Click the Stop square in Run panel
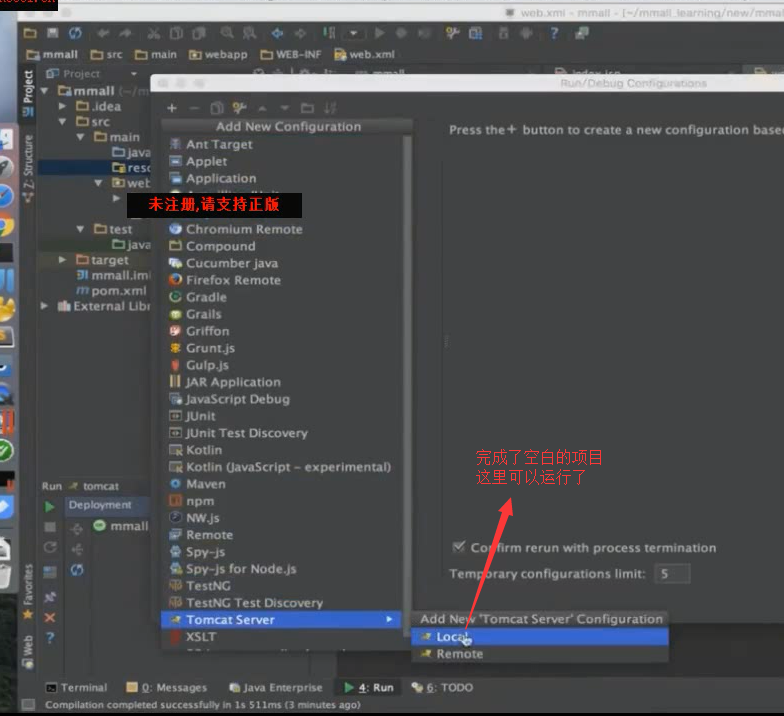This screenshot has height=716, width=784. click(50, 527)
